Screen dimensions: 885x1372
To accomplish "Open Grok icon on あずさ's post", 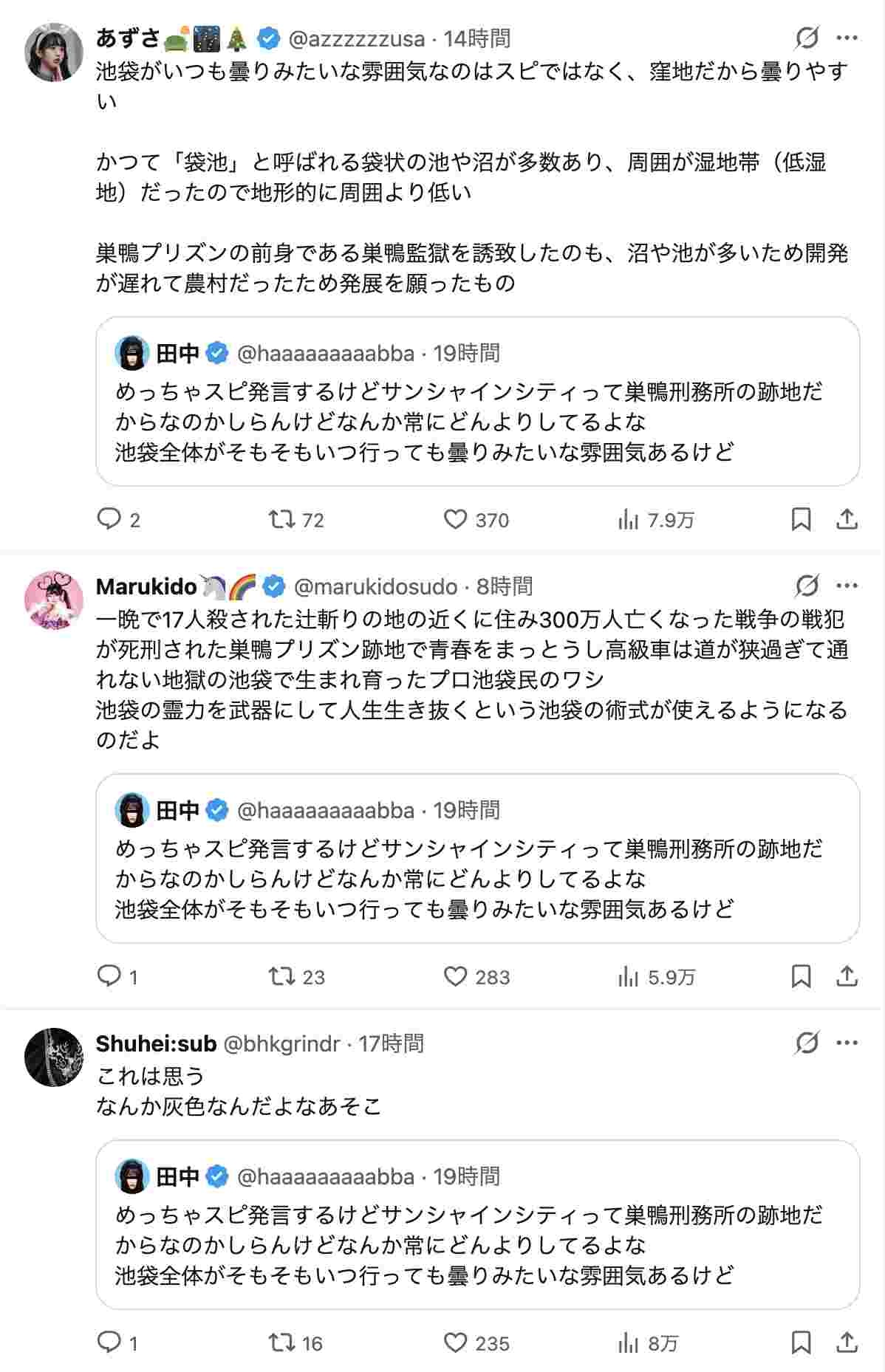I will [x=807, y=38].
